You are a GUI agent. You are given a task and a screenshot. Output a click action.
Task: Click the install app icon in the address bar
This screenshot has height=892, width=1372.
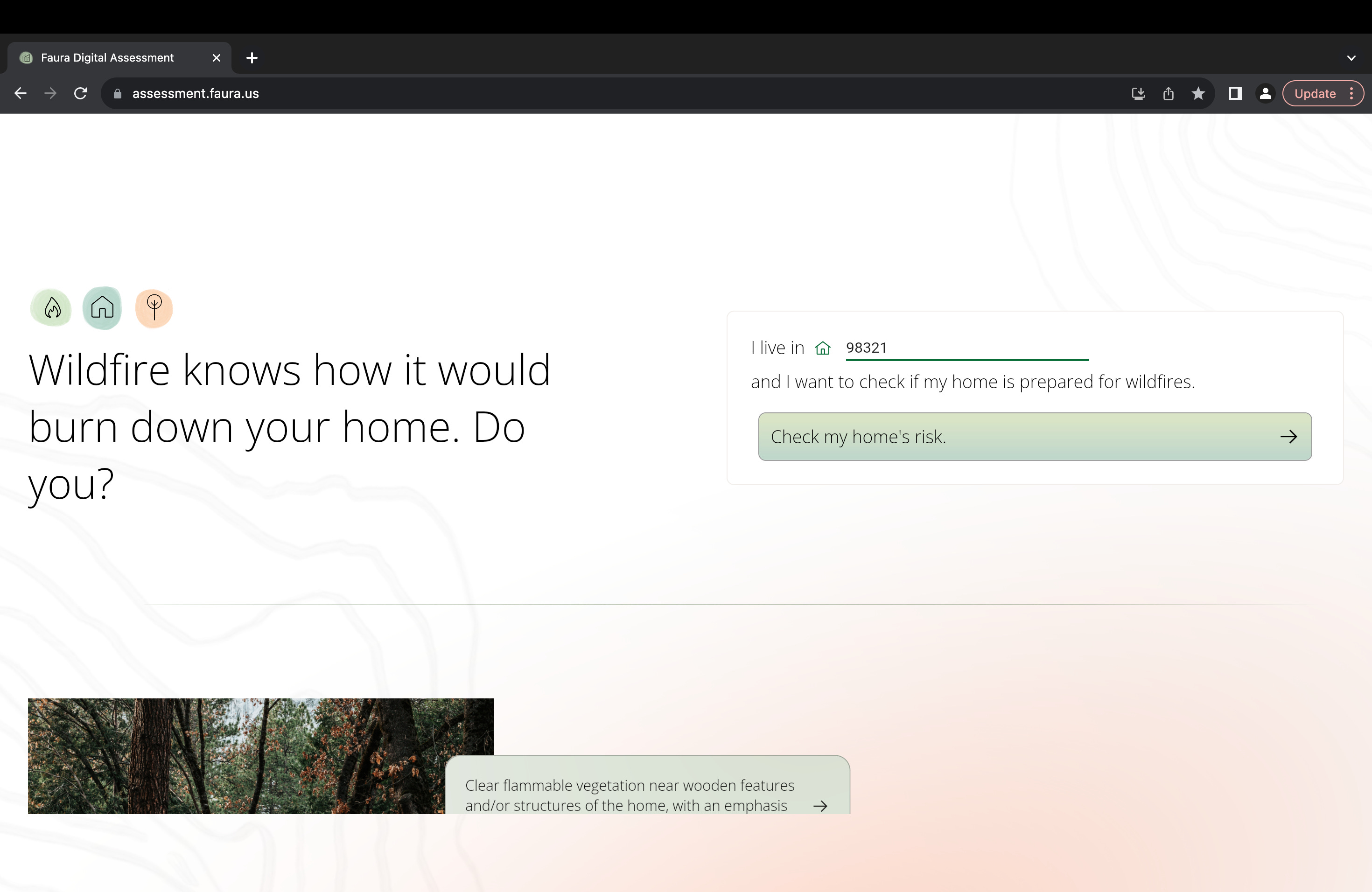[1138, 93]
